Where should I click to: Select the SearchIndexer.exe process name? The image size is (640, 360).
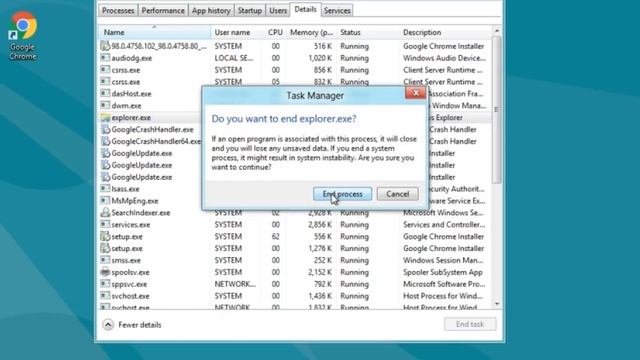coord(141,213)
